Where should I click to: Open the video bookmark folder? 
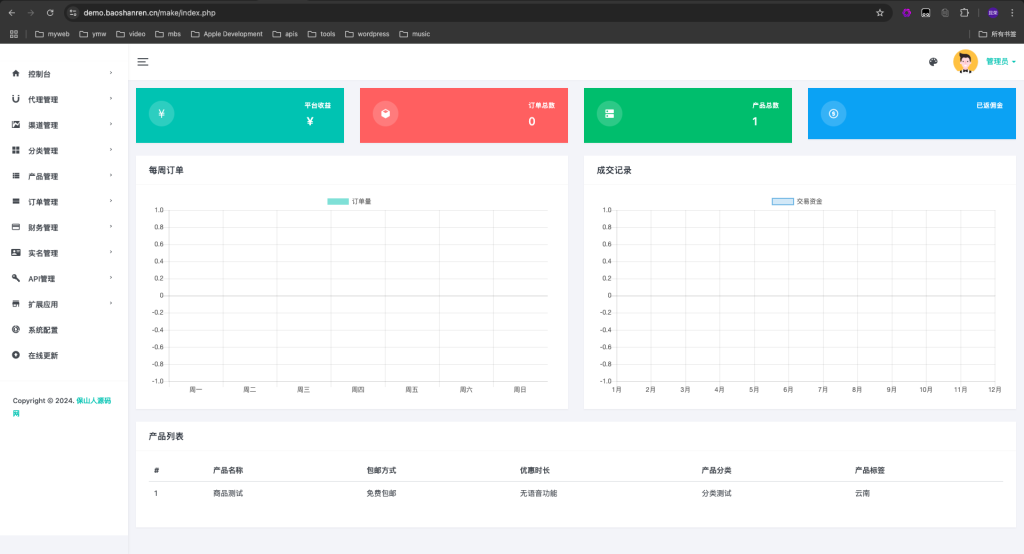click(131, 34)
